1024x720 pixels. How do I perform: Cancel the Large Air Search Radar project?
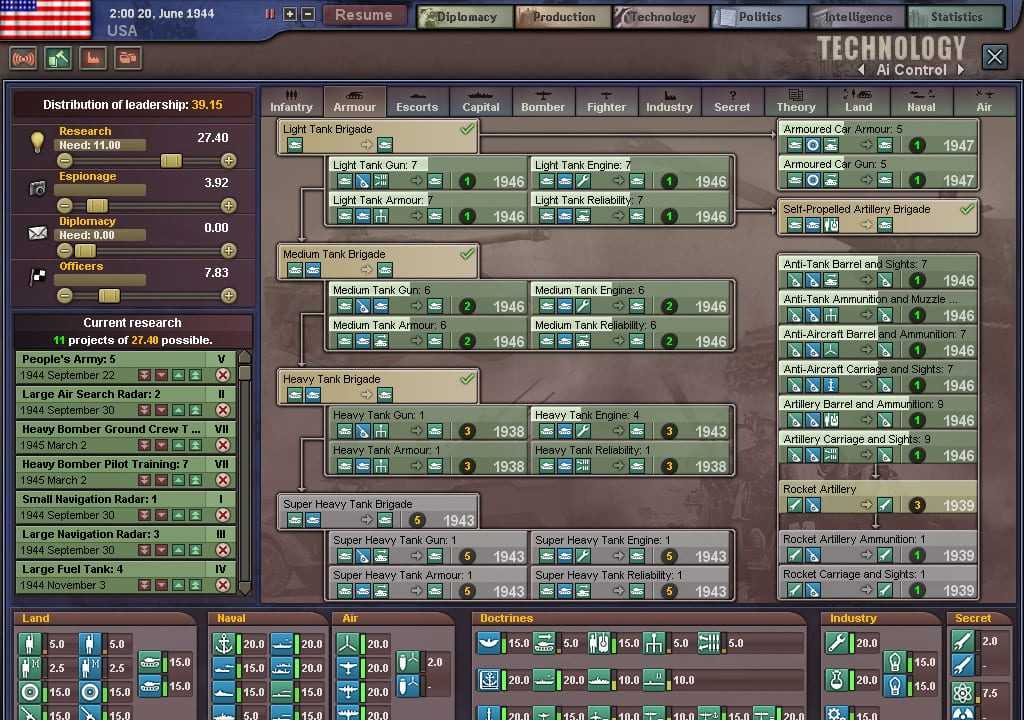pyautogui.click(x=223, y=410)
